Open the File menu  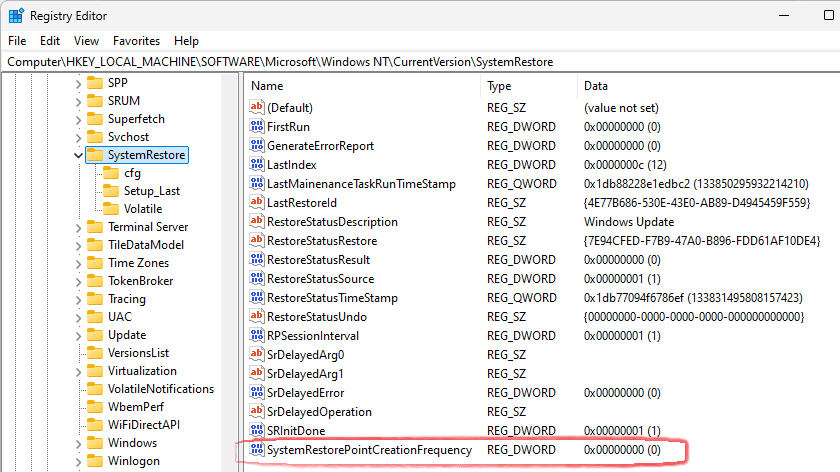pos(17,41)
